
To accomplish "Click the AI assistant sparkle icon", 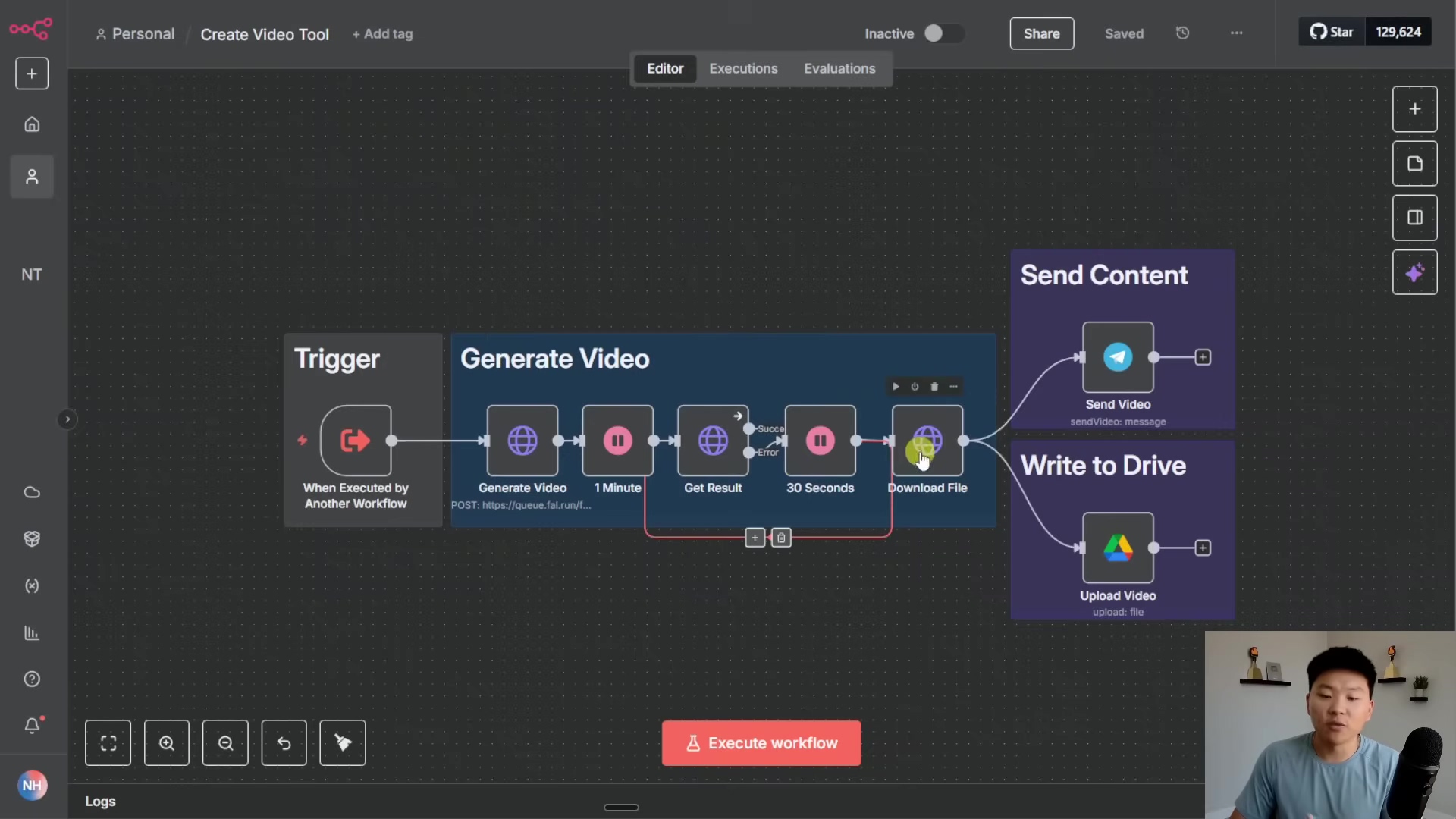I will [1414, 273].
